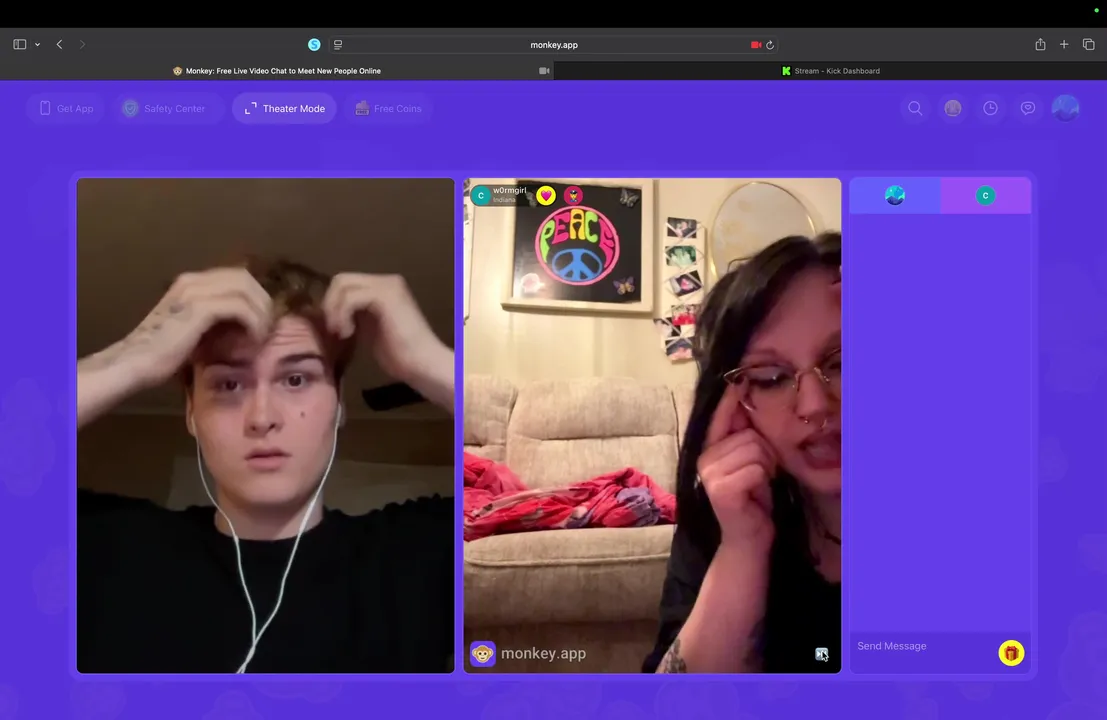Select the partner C tab in chat panel

click(986, 196)
